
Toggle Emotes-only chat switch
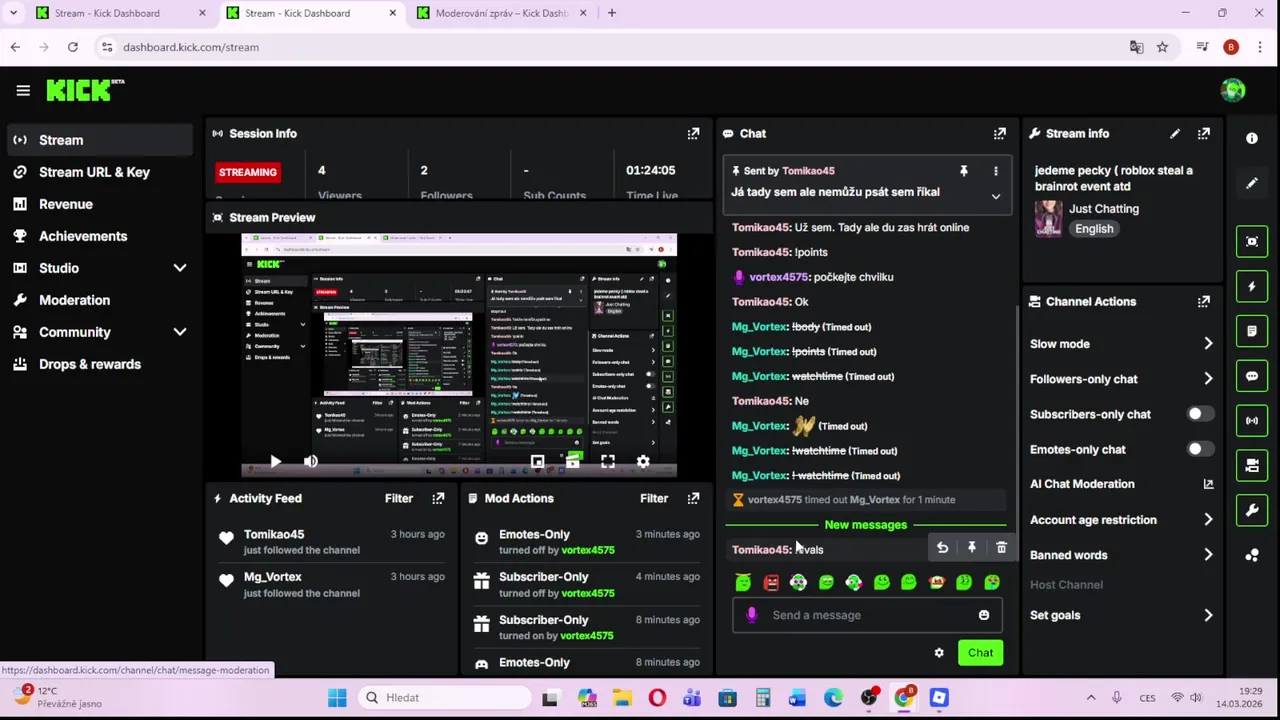[x=1200, y=449]
